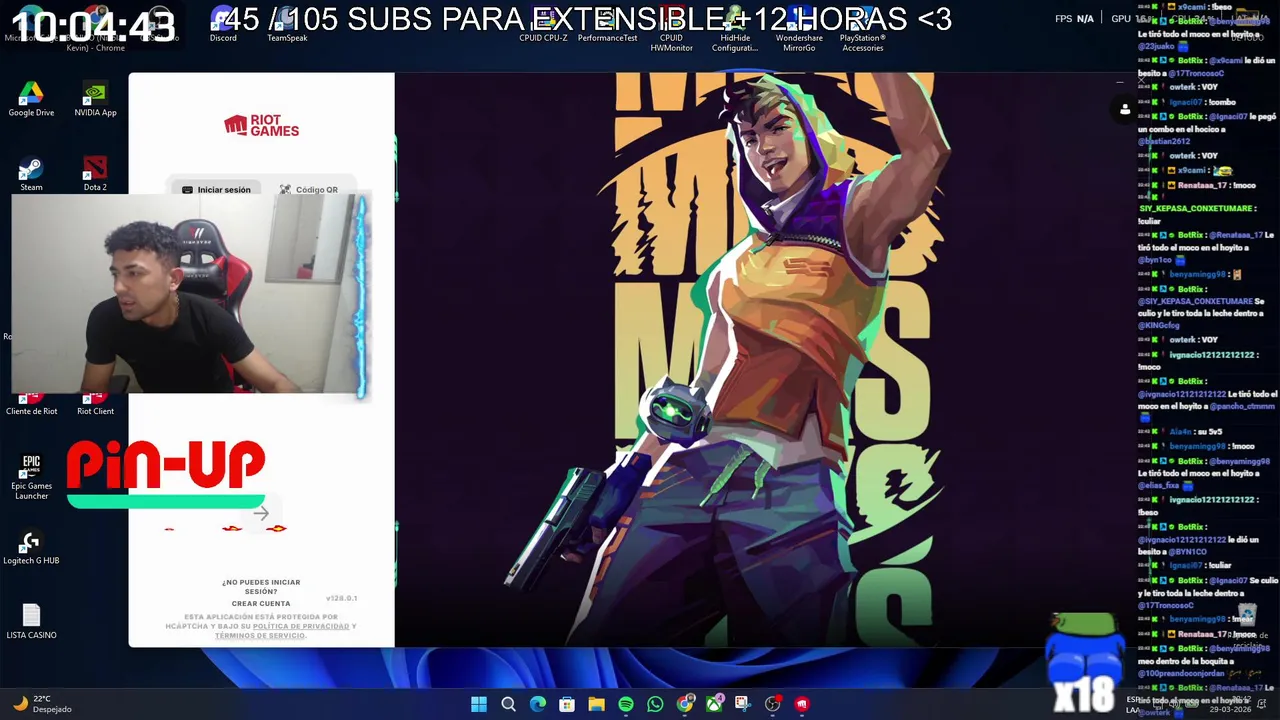
Task: Open the ¿No puedes iniciar sesión? link
Action: (261, 587)
